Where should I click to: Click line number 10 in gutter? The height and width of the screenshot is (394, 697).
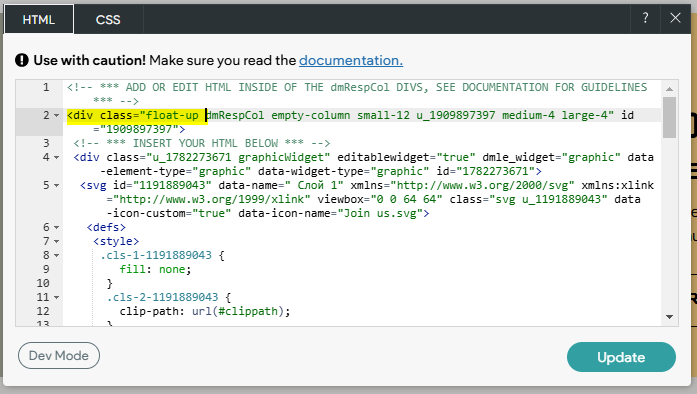click(x=43, y=283)
